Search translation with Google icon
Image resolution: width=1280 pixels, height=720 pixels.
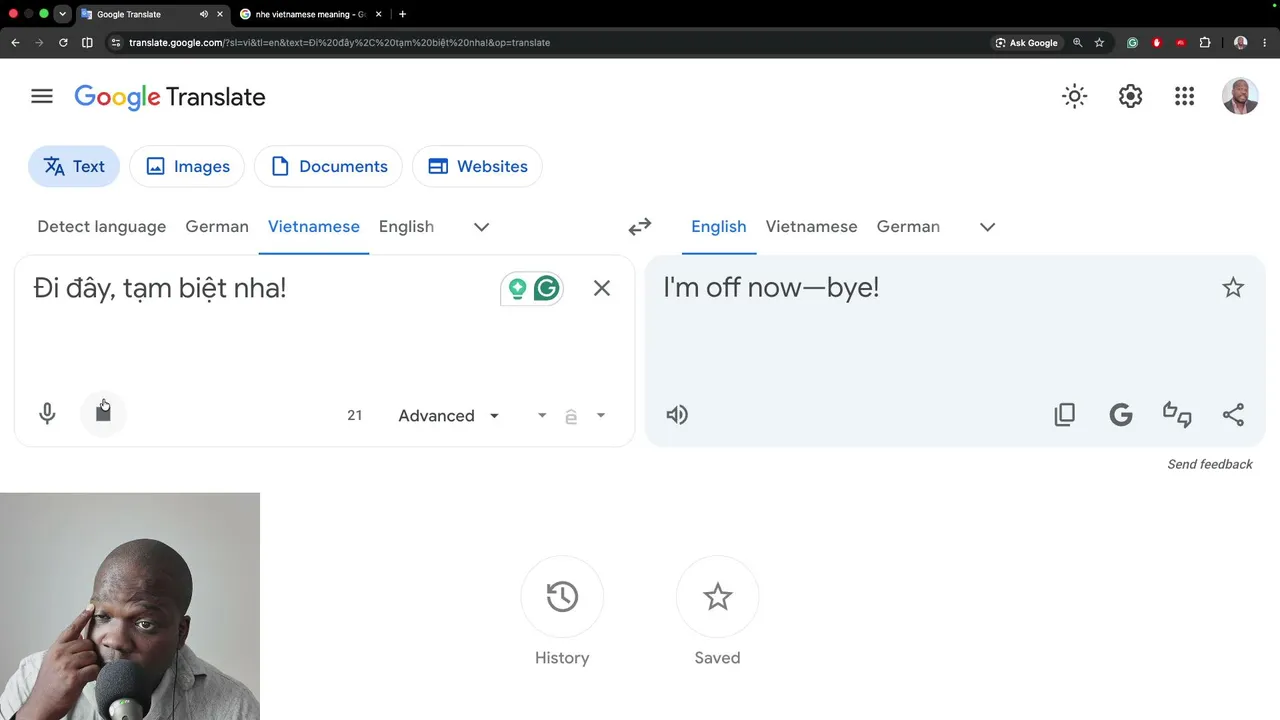(1121, 414)
